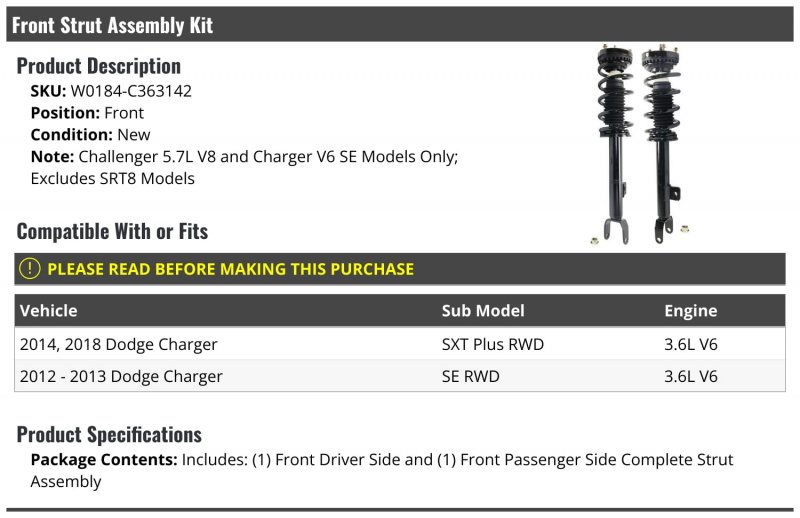800x518 pixels.
Task: Click the Vehicle column header
Action: pyautogui.click(x=48, y=310)
